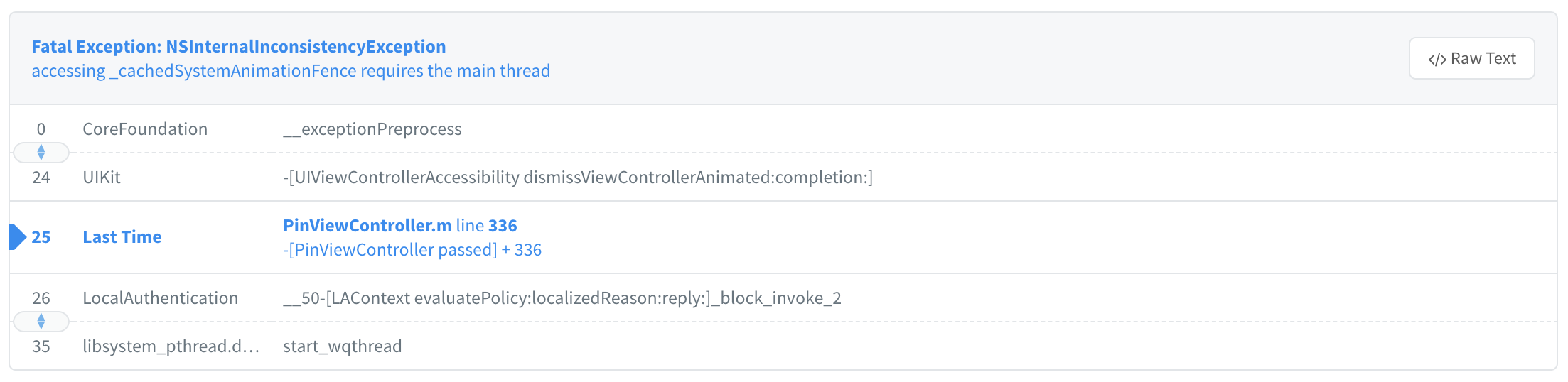Screen dimensions: 1568x382
Task: Click the Fatal Exception NSInternalInconsistencyException title
Action: coord(238,47)
